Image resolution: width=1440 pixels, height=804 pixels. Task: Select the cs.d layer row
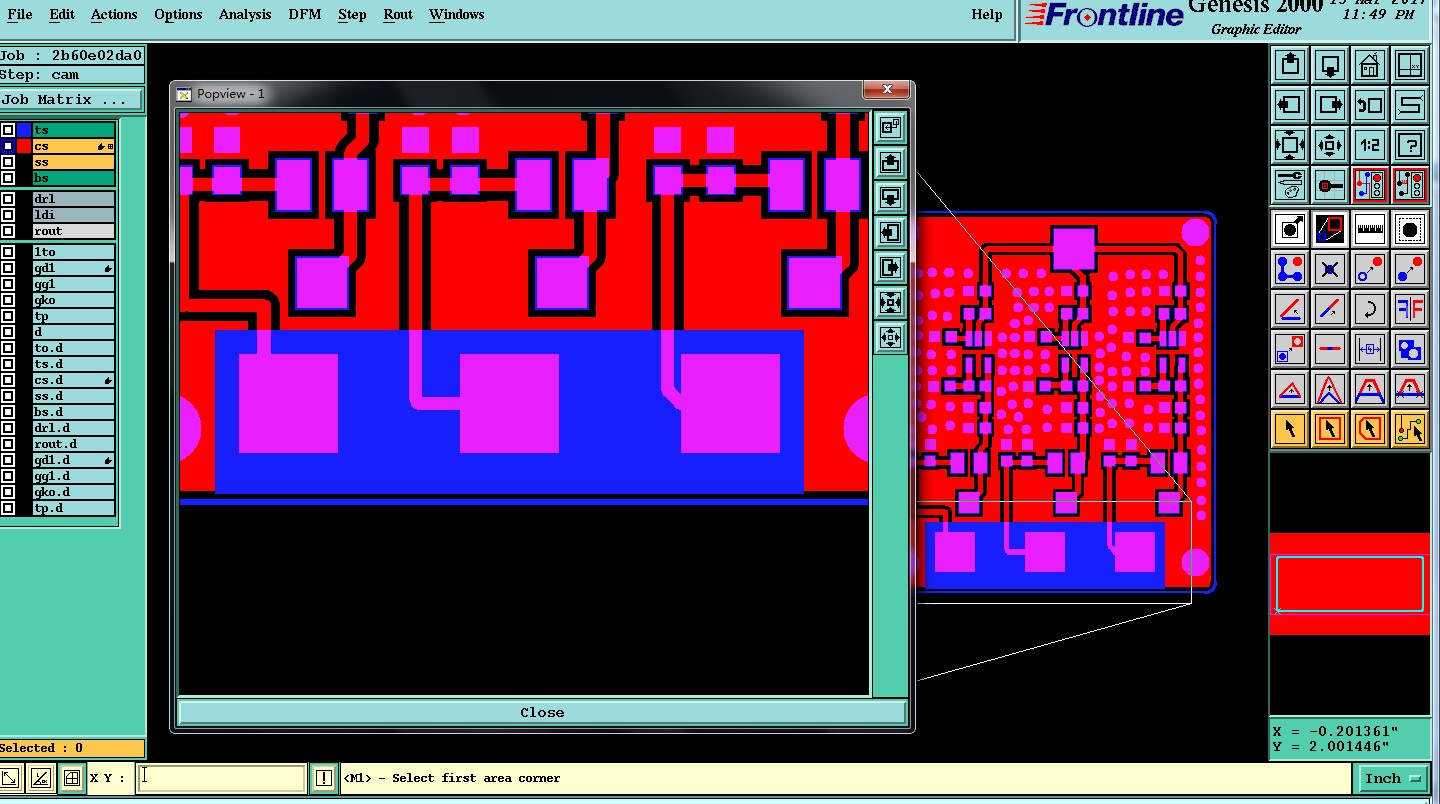pyautogui.click(x=73, y=380)
